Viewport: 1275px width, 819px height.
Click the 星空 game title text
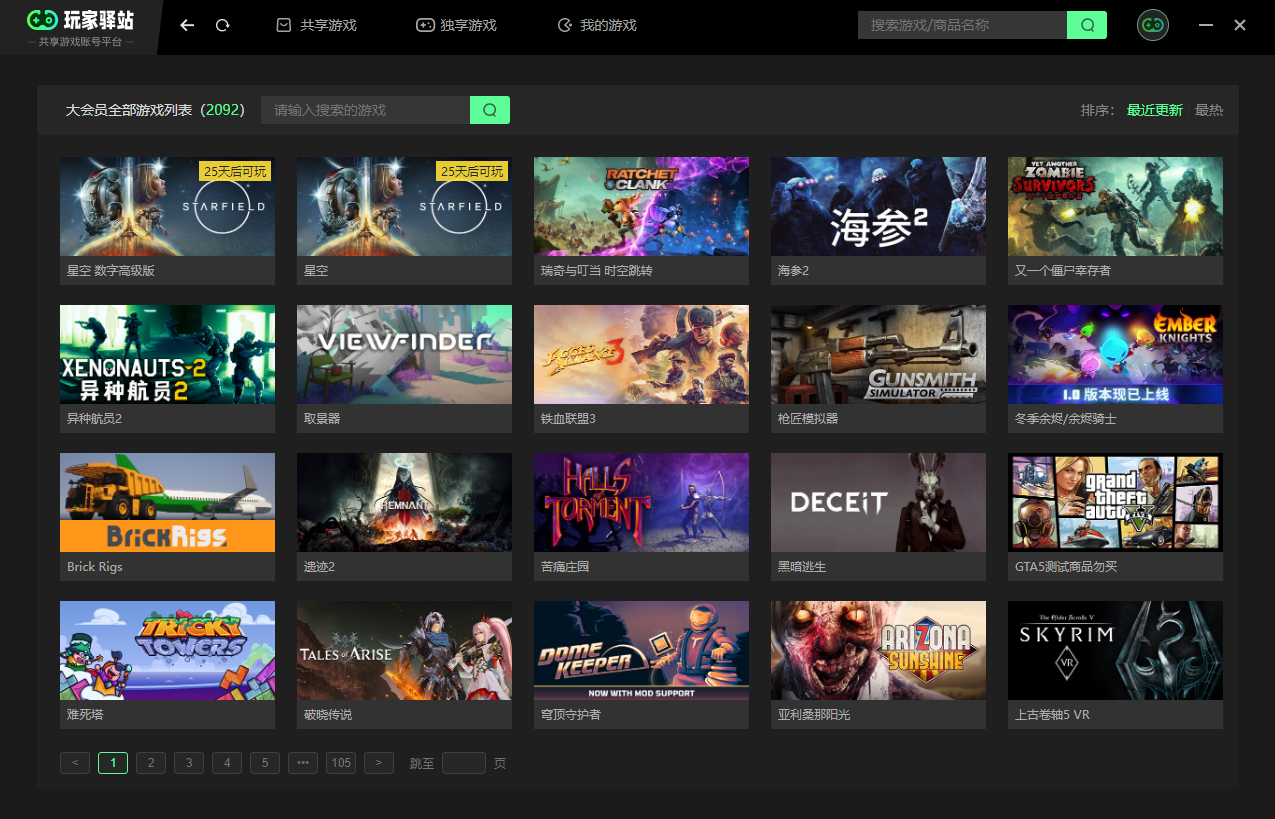(x=316, y=271)
